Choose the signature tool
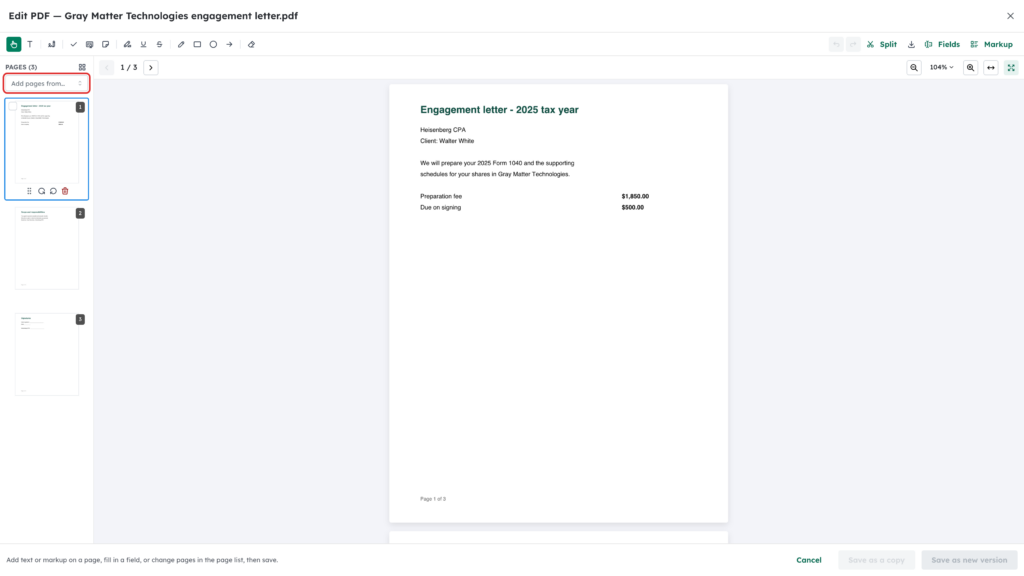This screenshot has width=1024, height=576. coord(52,44)
